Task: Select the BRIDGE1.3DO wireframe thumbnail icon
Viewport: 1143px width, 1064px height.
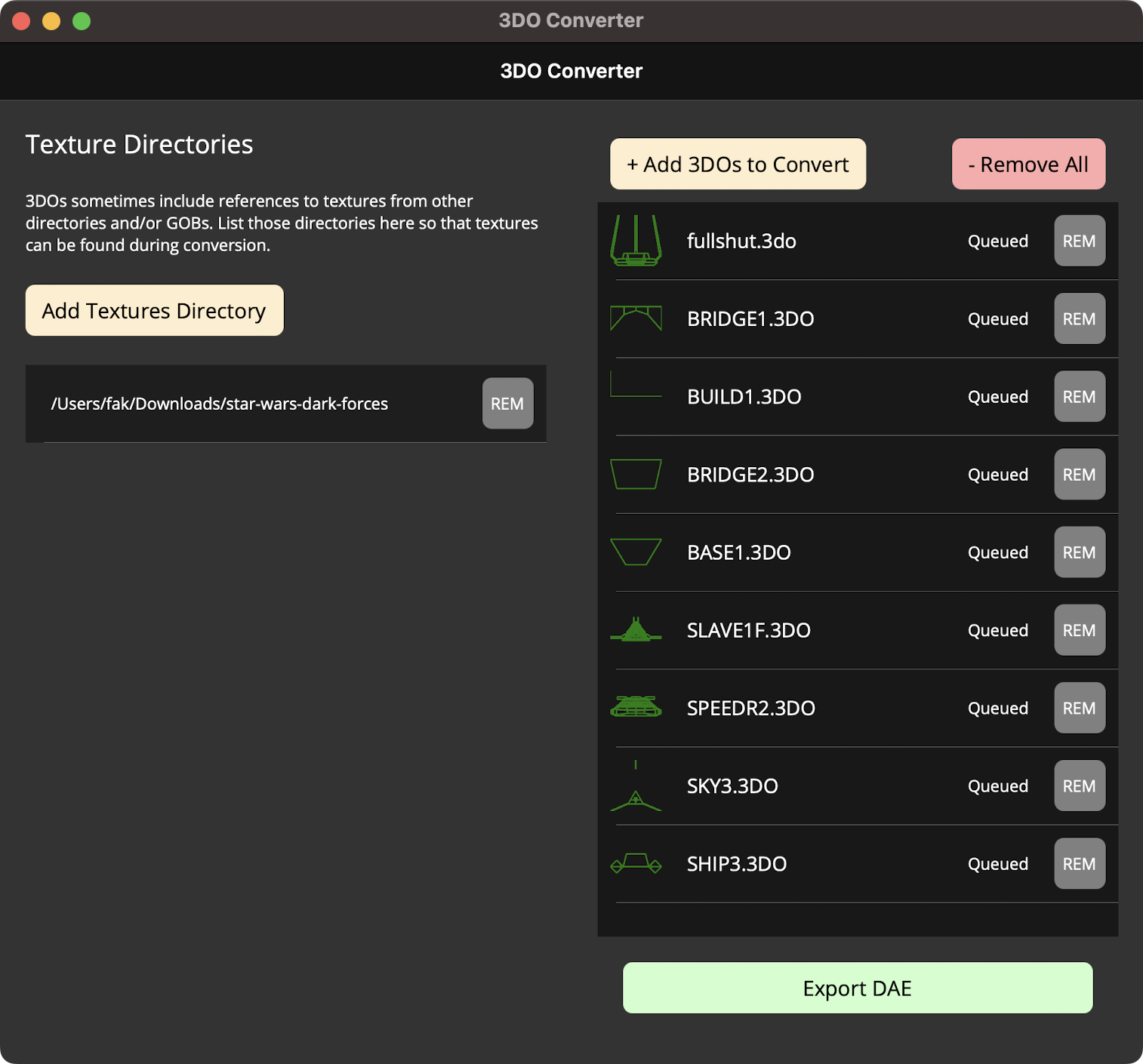Action: [x=637, y=318]
